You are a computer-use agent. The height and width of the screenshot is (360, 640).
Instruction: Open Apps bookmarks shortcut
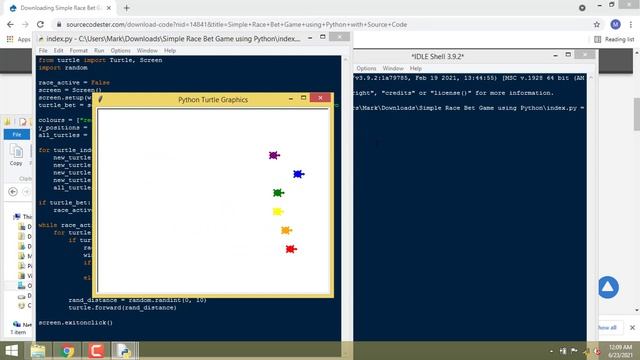coord(19,39)
